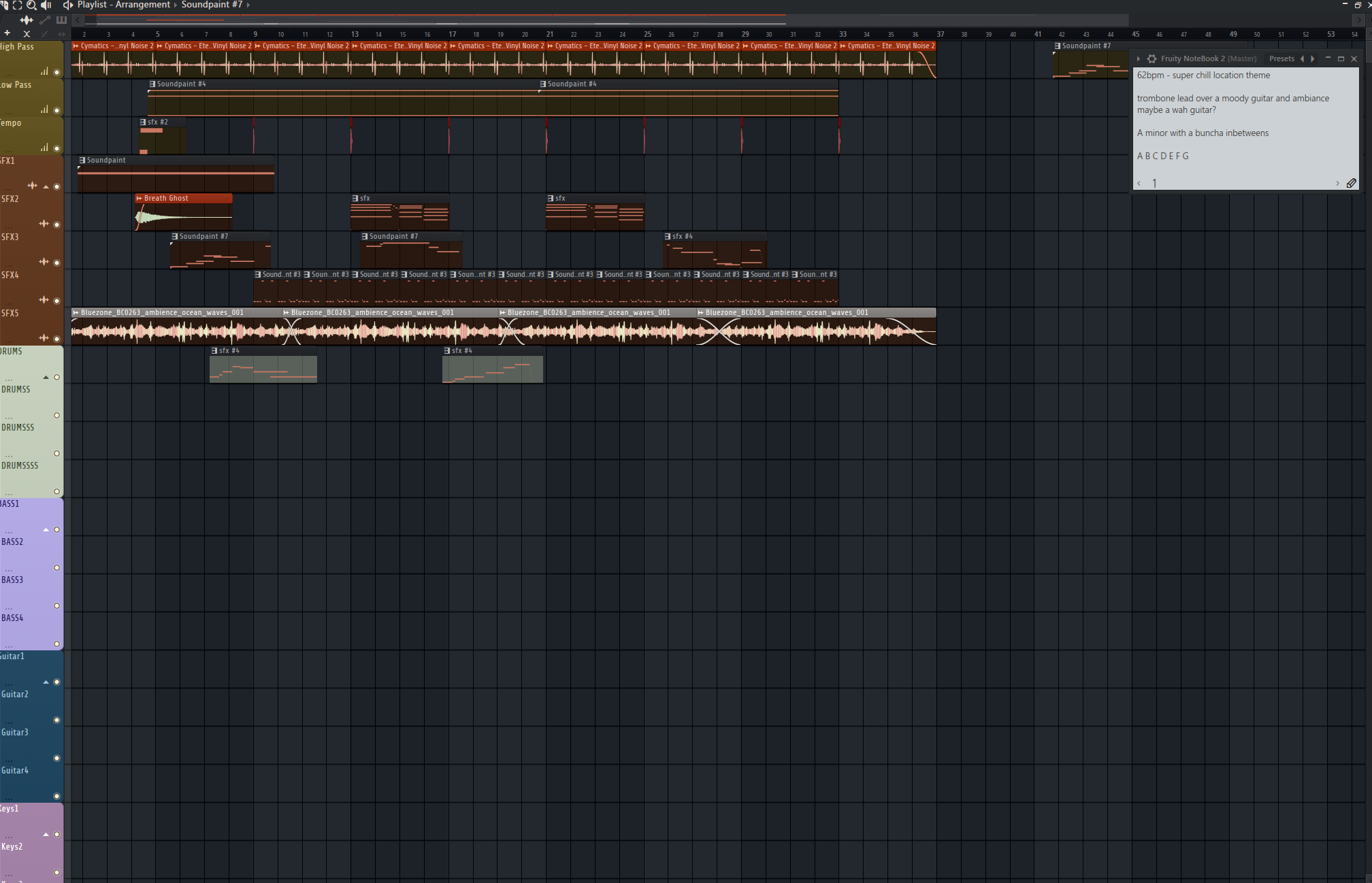Collapse the Guitar1 track group arrow

click(46, 682)
